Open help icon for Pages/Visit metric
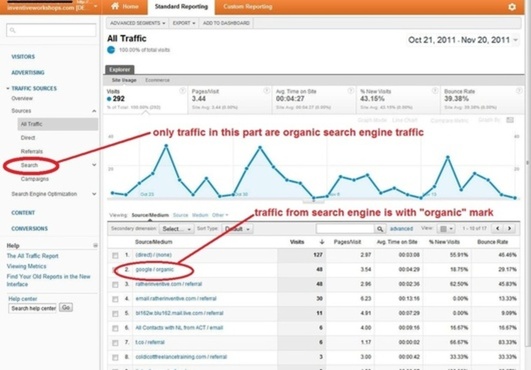This screenshot has width=531, height=370. [x=267, y=91]
